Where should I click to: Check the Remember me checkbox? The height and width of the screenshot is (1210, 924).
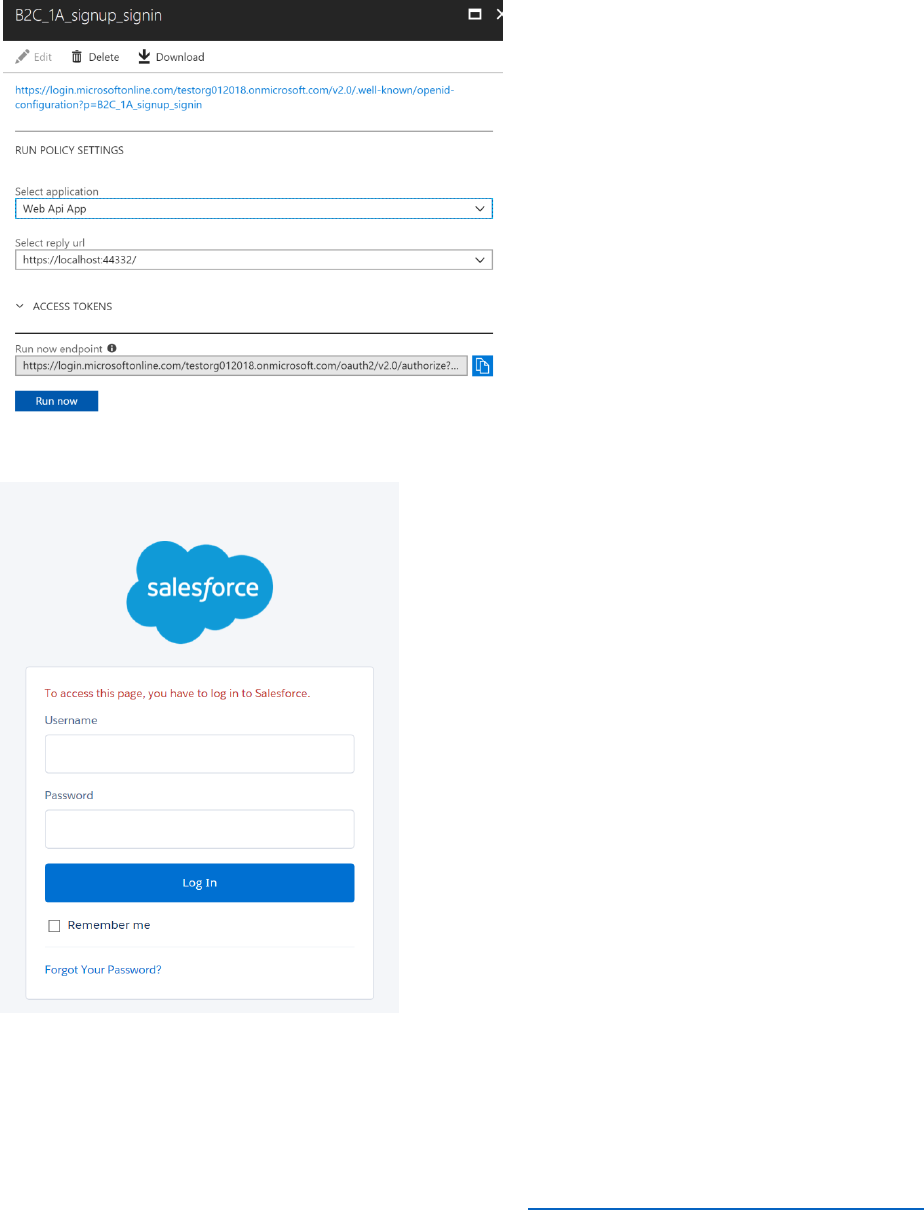click(55, 926)
